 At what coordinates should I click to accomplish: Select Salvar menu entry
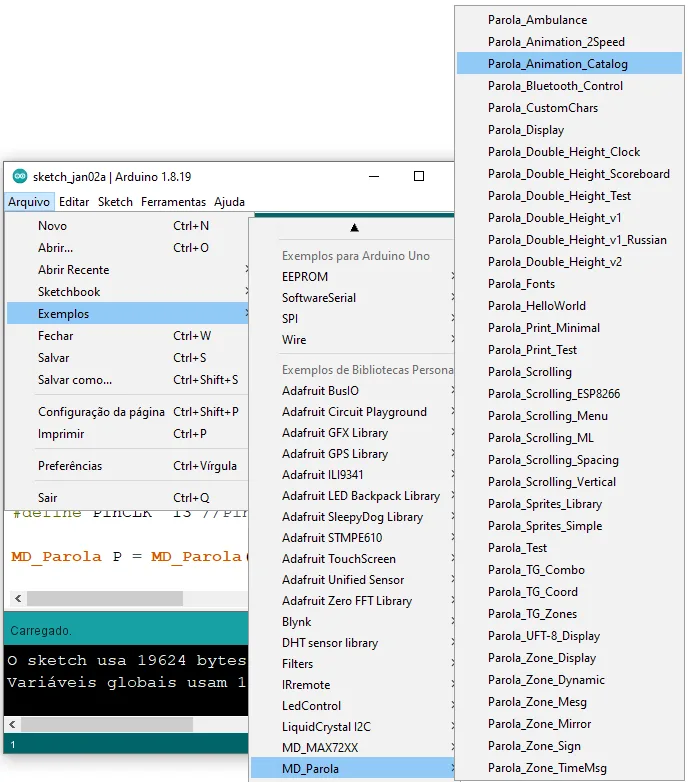click(128, 358)
